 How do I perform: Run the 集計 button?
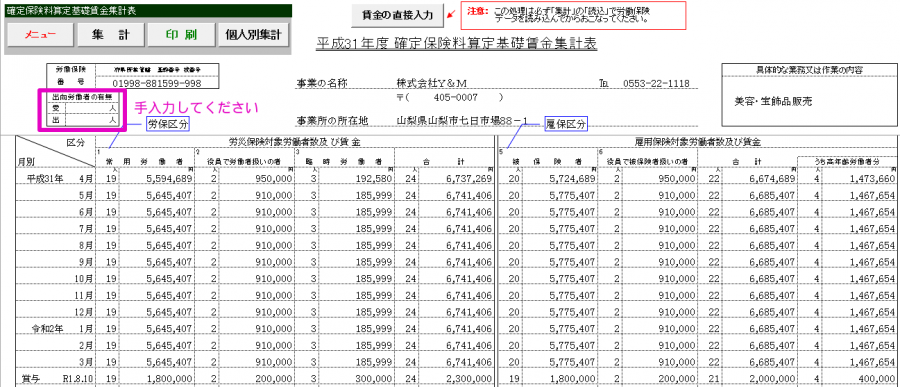tap(110, 35)
